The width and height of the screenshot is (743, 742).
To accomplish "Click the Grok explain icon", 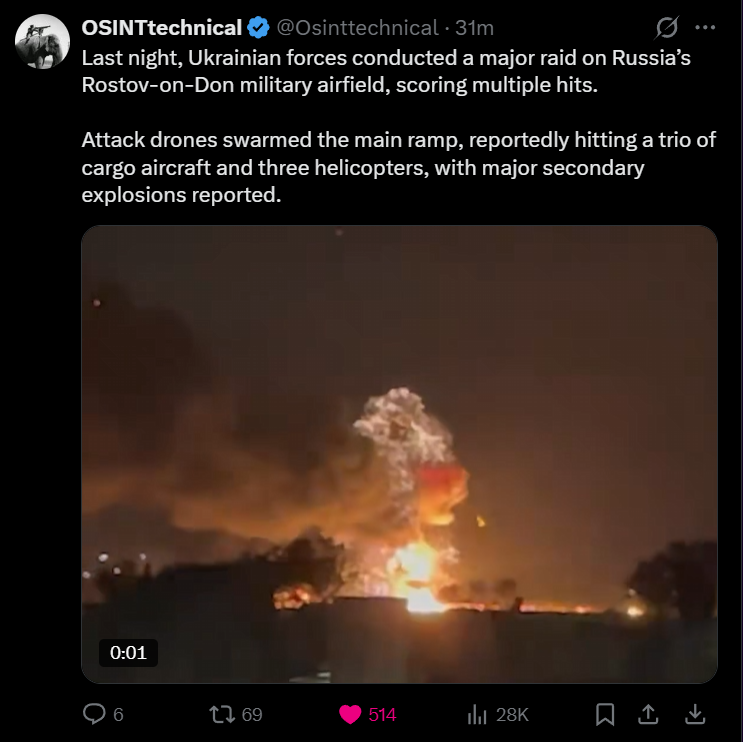I will coord(667,27).
